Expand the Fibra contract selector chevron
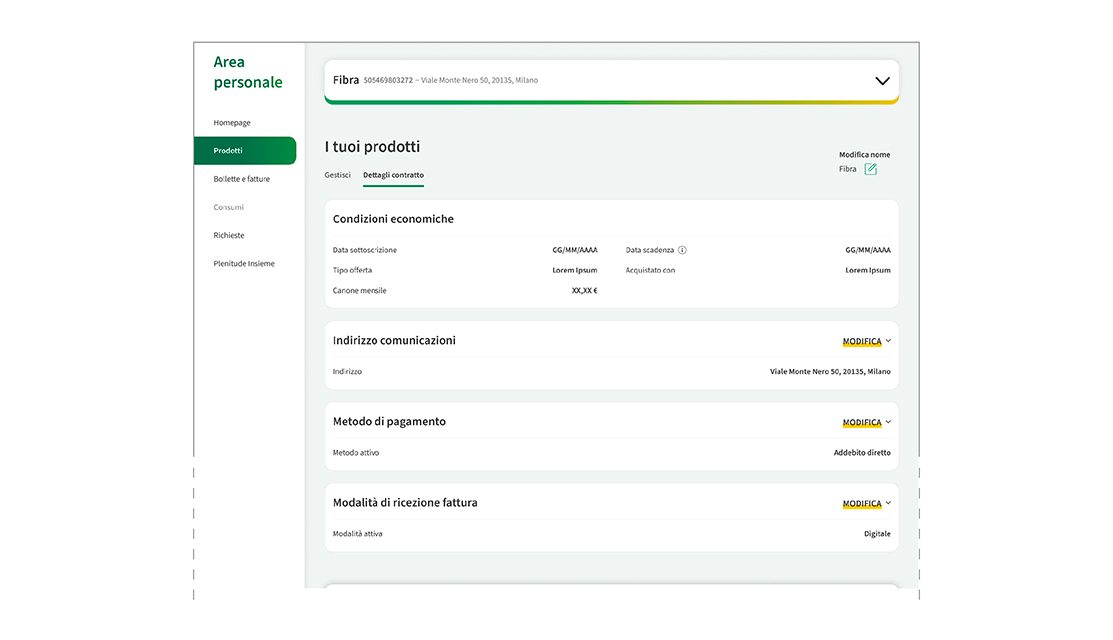Viewport: 1113px width, 640px height. point(881,81)
